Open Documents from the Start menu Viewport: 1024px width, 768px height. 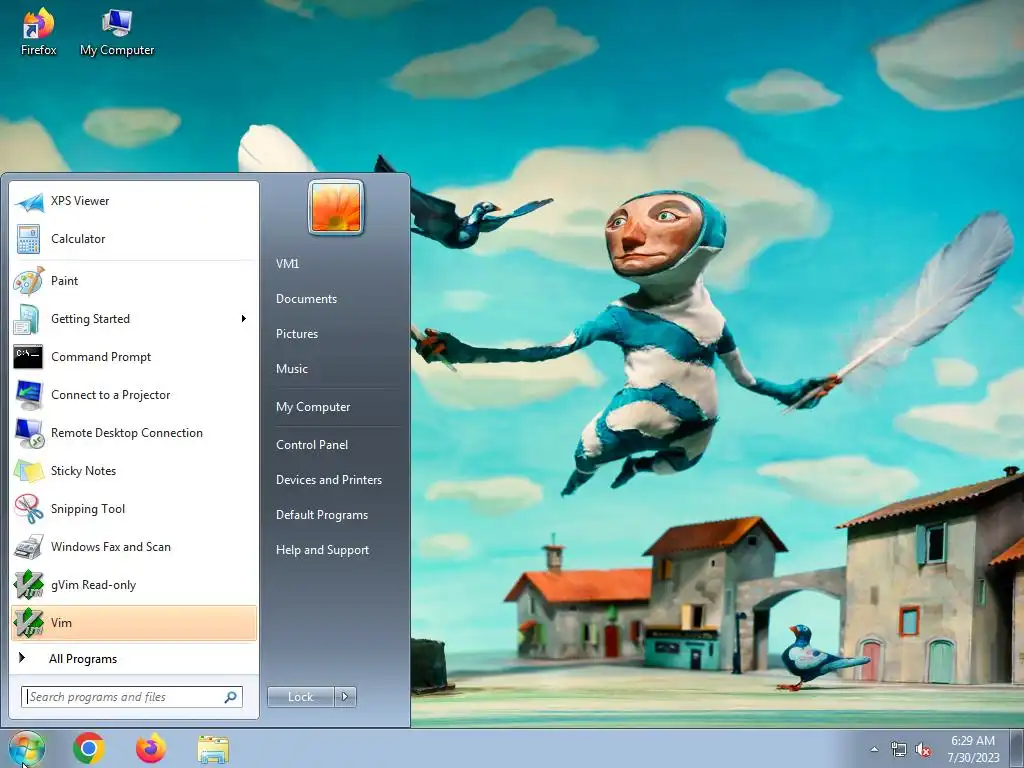pos(306,299)
